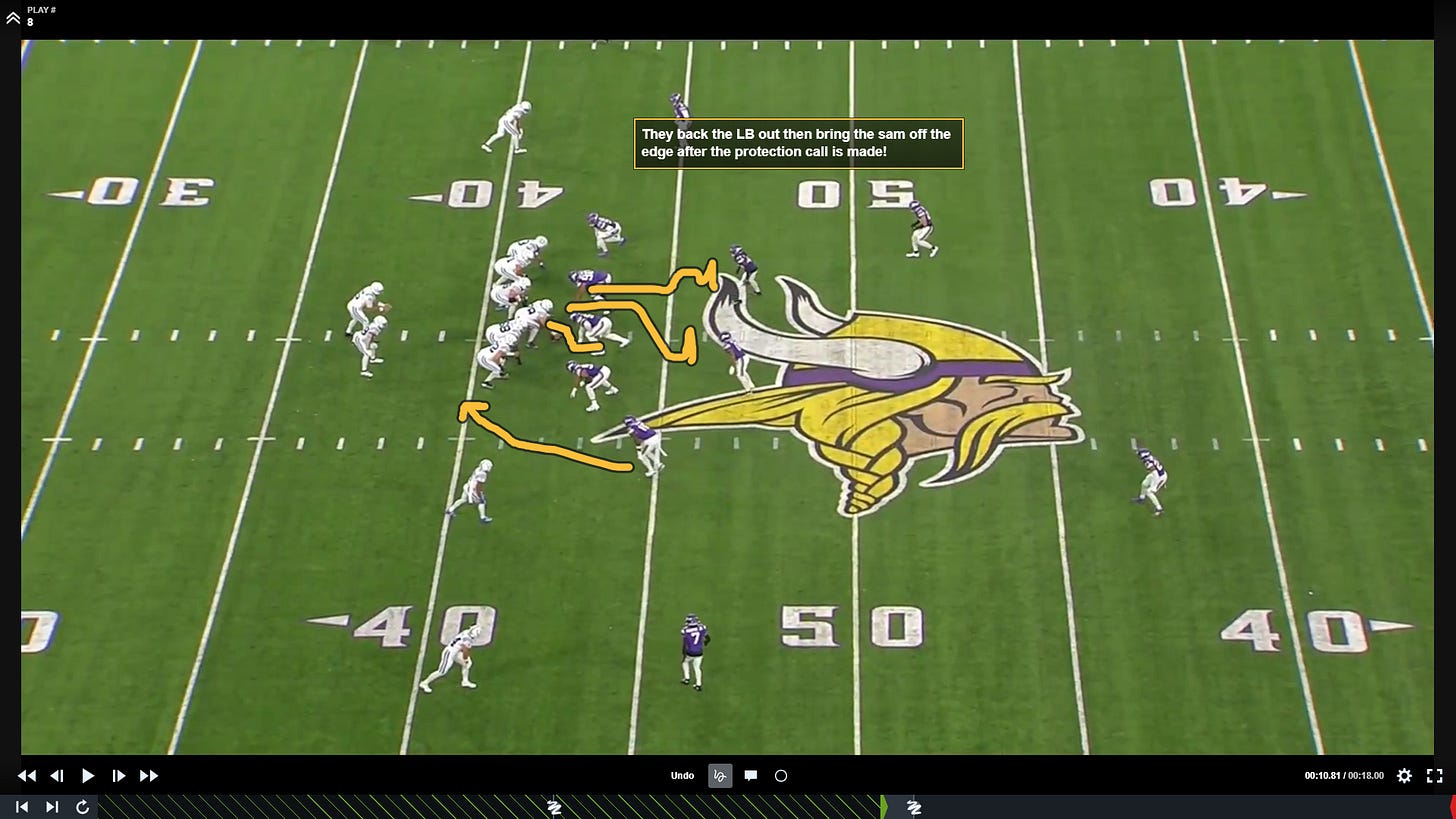Fast-forward the video

(149, 776)
